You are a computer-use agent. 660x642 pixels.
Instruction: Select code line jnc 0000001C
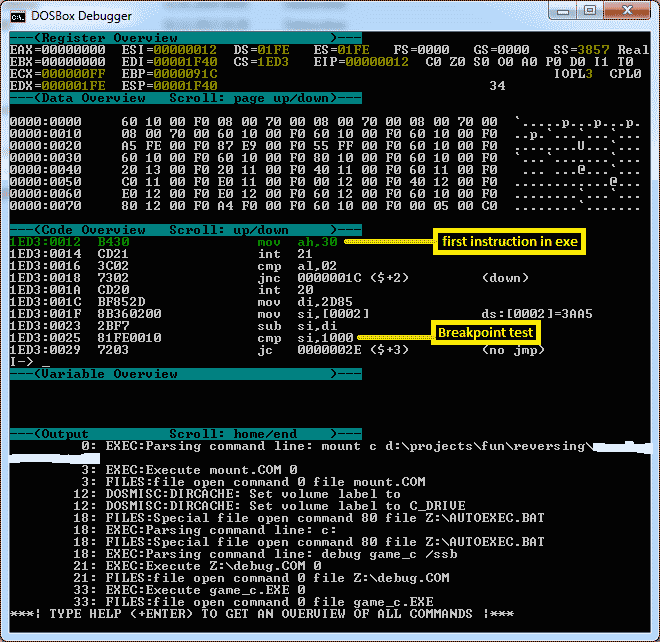pyautogui.click(x=269, y=278)
